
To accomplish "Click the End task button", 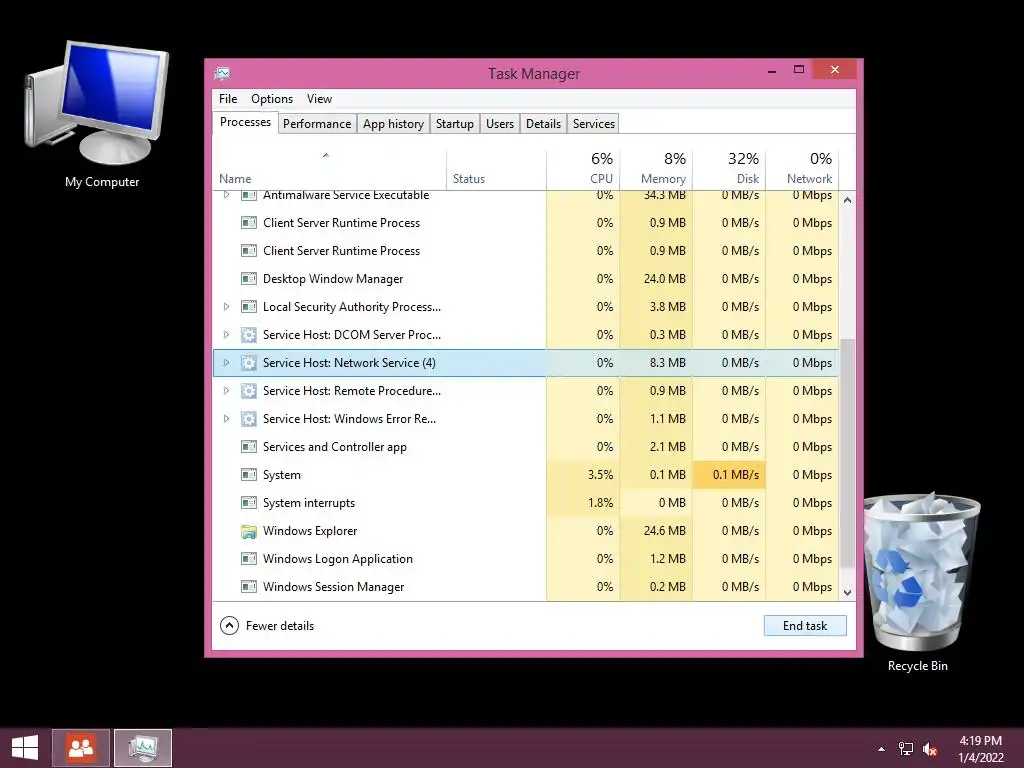I will click(805, 626).
